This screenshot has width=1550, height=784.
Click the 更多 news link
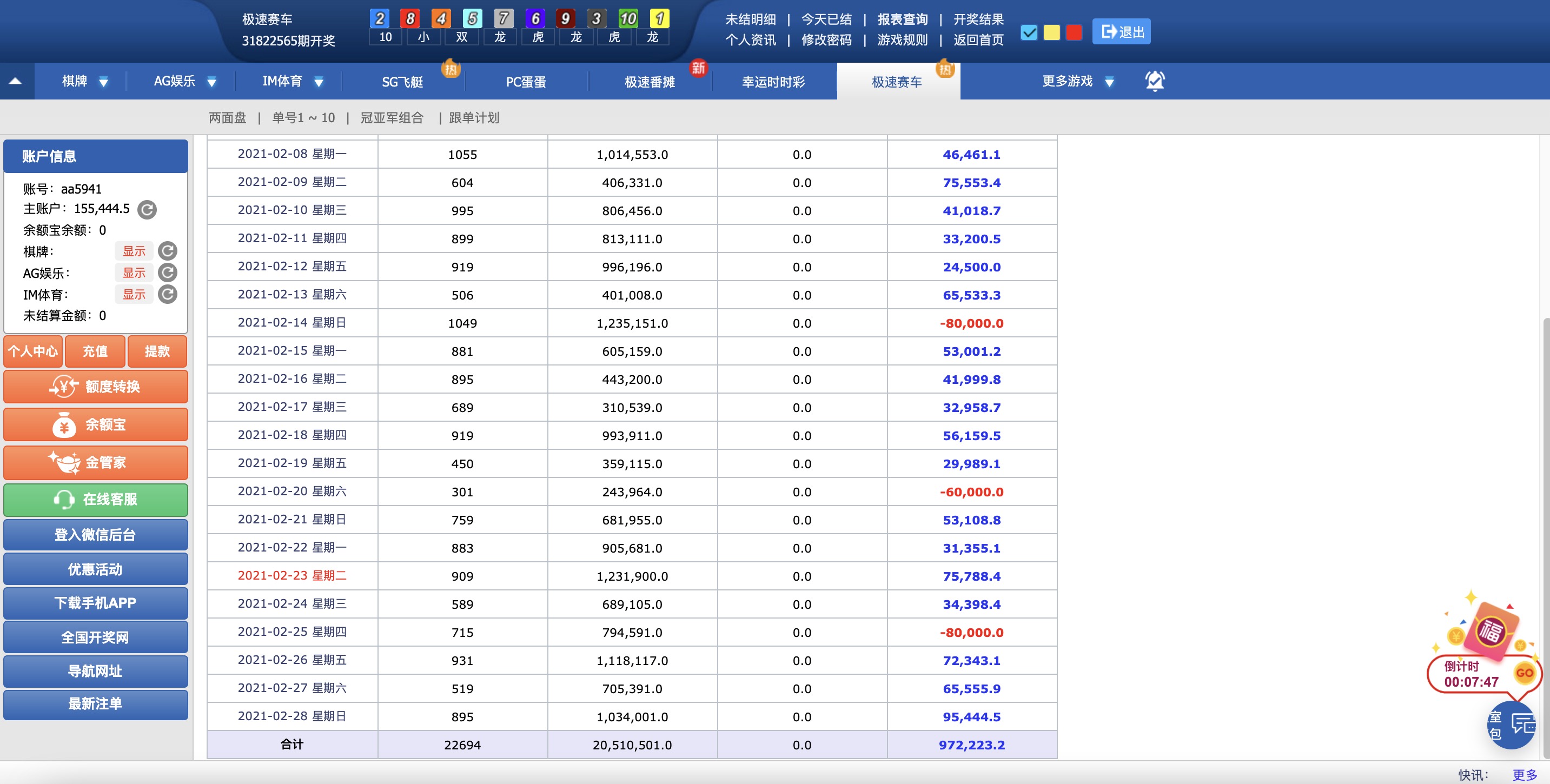(x=1525, y=775)
